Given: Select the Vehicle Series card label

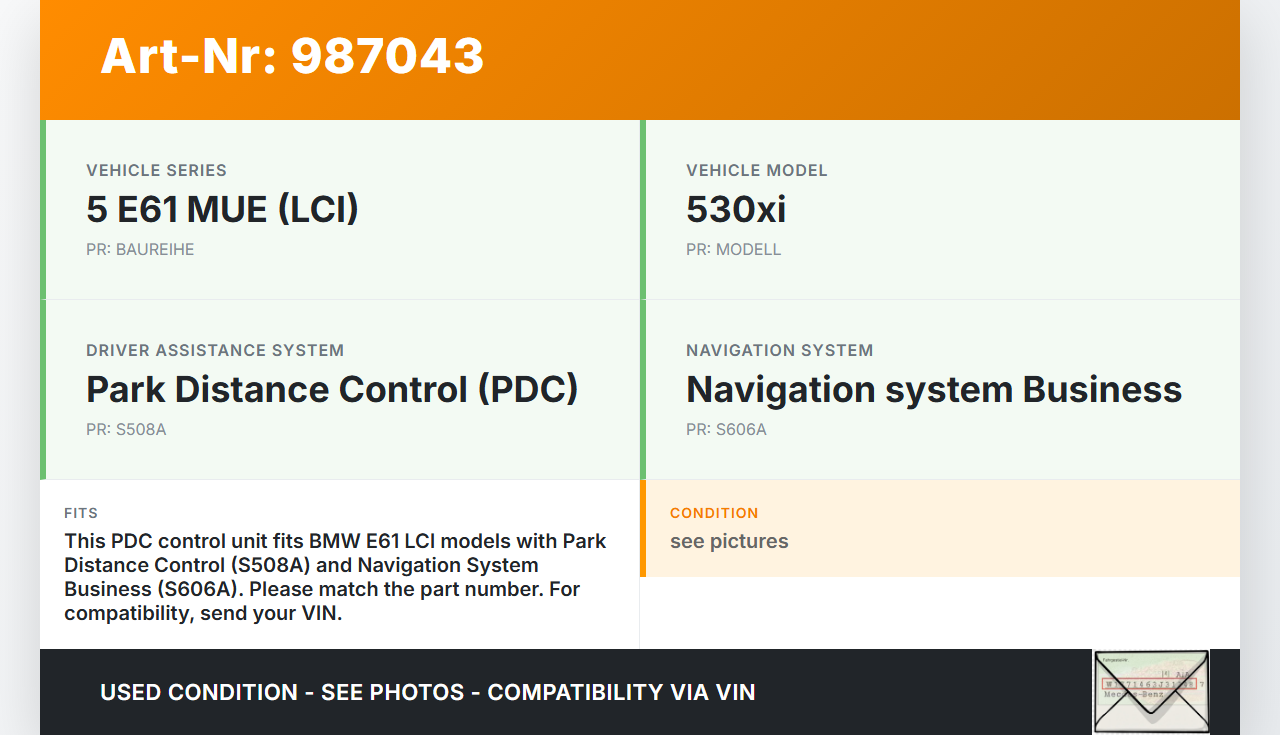Looking at the screenshot, I should pos(156,170).
